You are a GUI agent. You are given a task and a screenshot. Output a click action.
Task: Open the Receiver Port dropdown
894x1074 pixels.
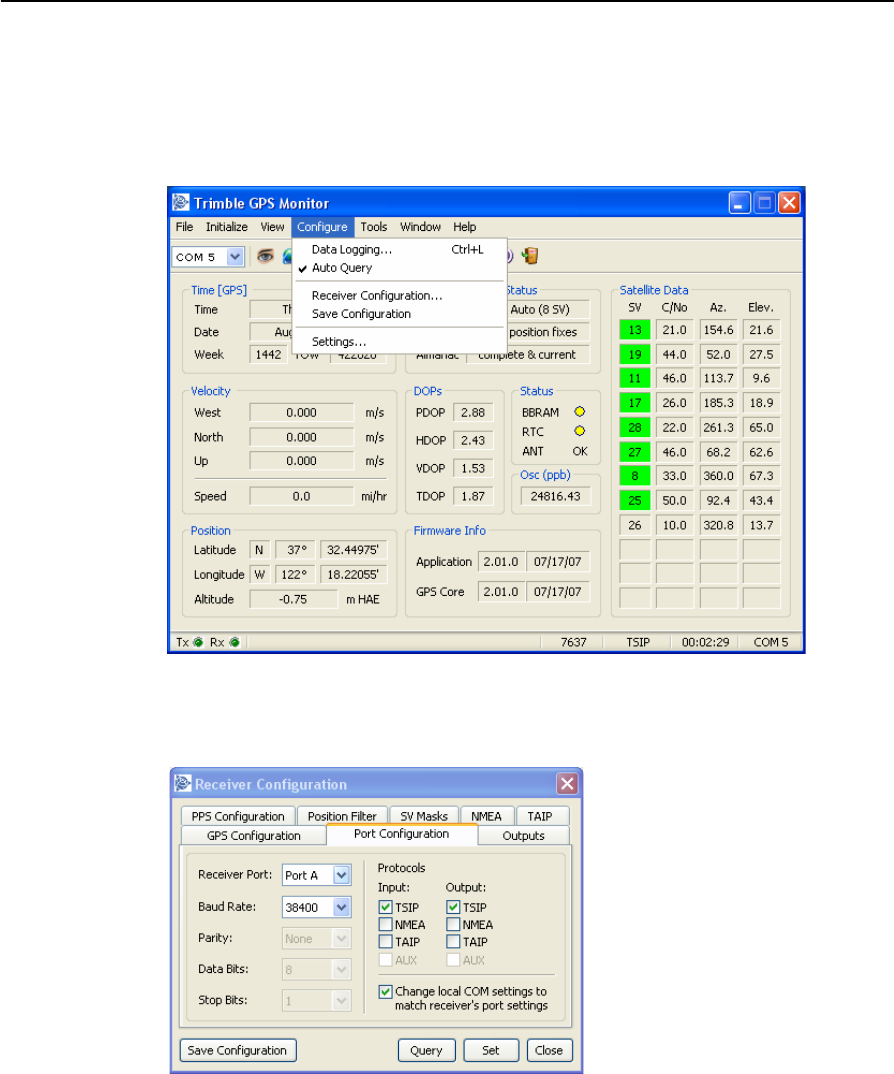coord(341,875)
